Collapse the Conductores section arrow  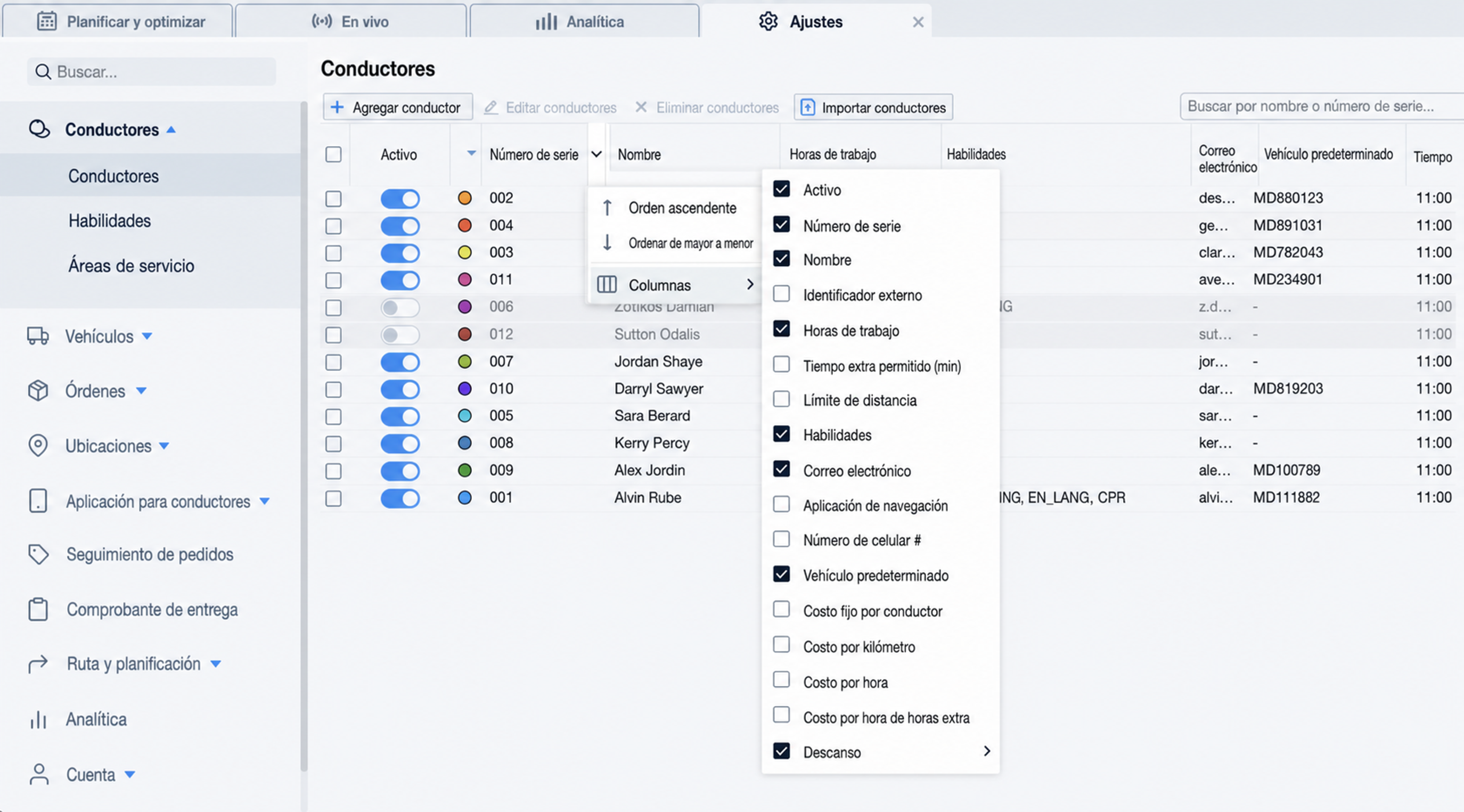click(171, 129)
